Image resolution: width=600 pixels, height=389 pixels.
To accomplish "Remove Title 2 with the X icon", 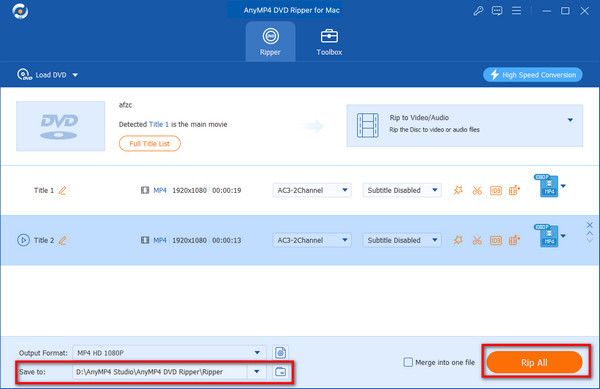I will [590, 225].
